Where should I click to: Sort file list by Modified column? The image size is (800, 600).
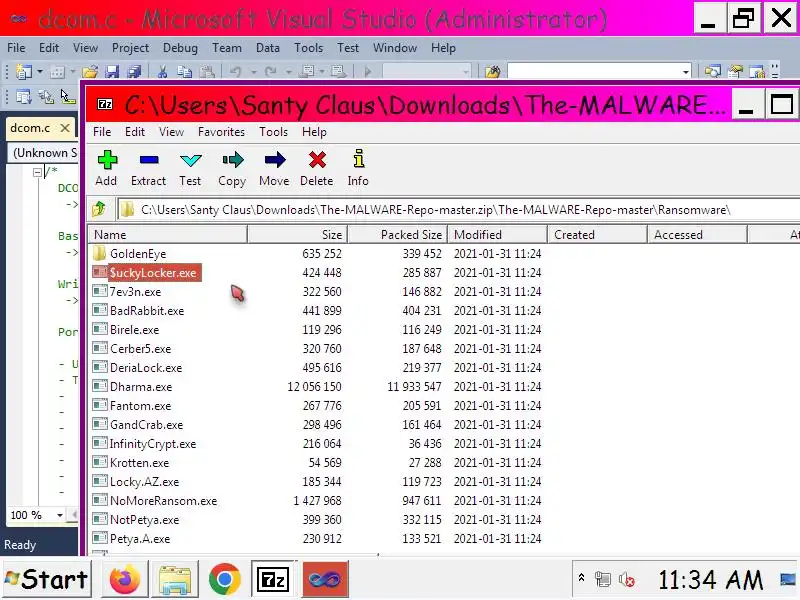click(x=497, y=235)
